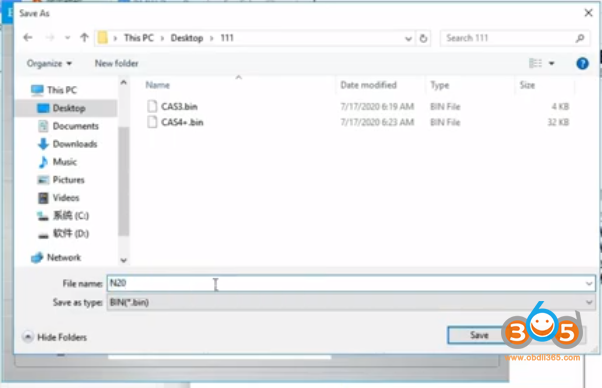The height and width of the screenshot is (388, 602).
Task: Click the folder icon in address bar
Action: click(103, 38)
